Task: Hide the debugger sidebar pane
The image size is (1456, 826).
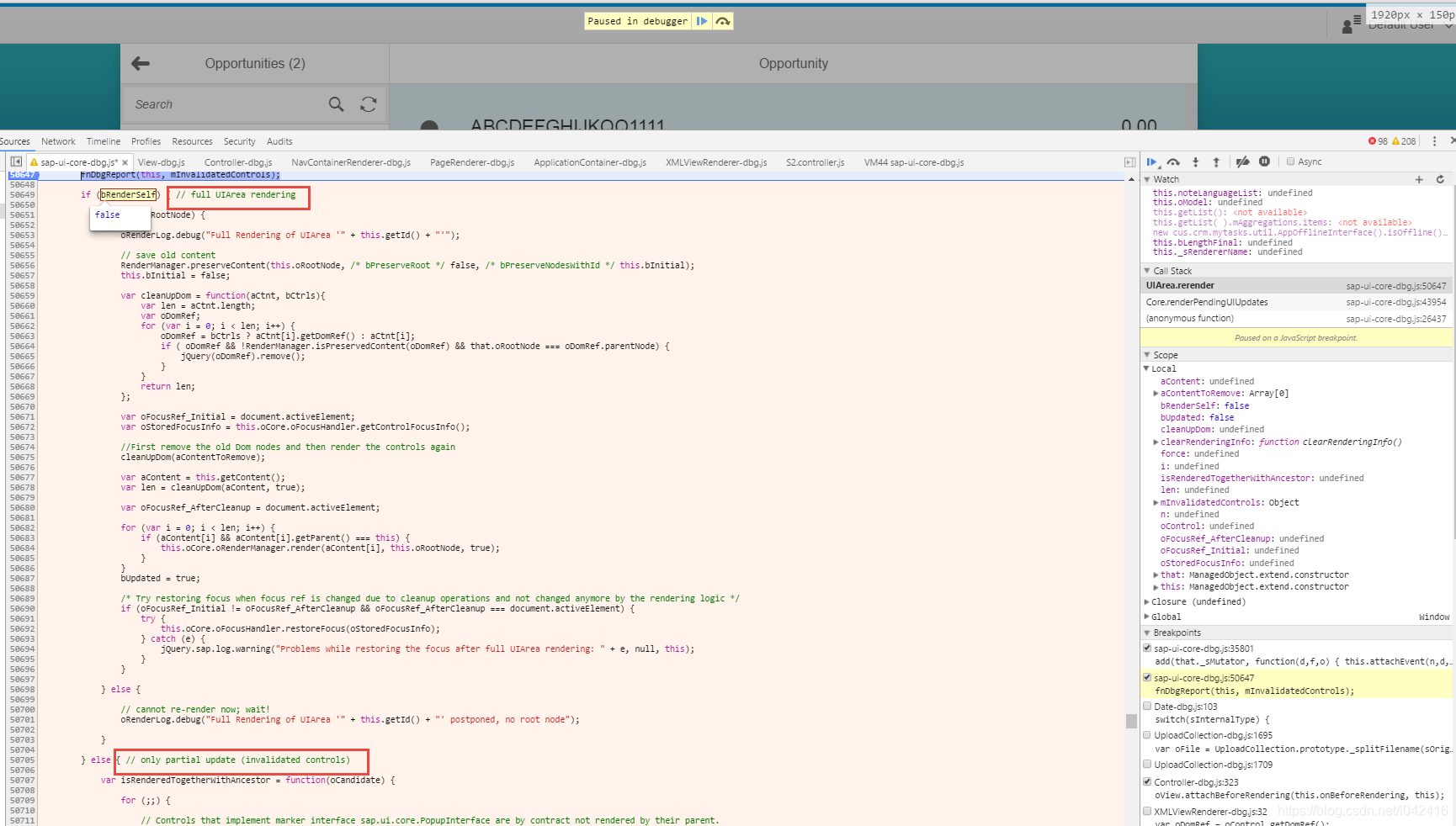Action: click(1130, 162)
